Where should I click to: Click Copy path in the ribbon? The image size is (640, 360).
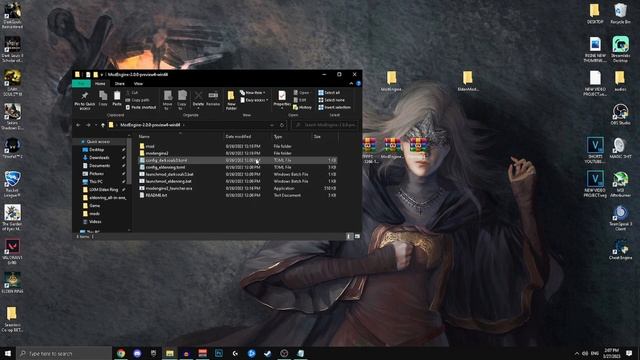pyautogui.click(x=138, y=100)
